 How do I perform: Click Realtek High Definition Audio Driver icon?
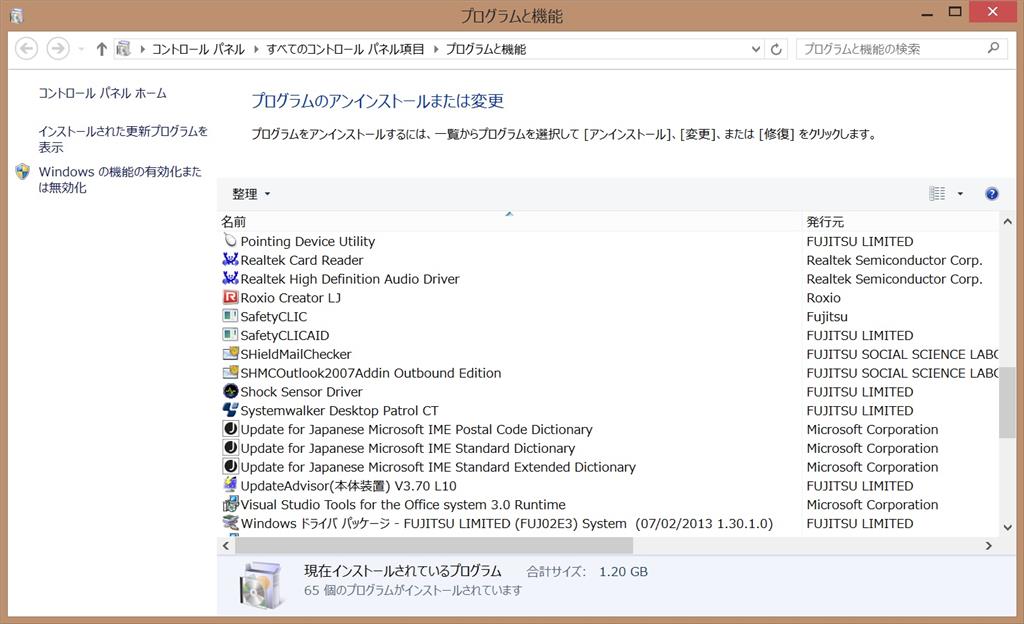(230, 279)
